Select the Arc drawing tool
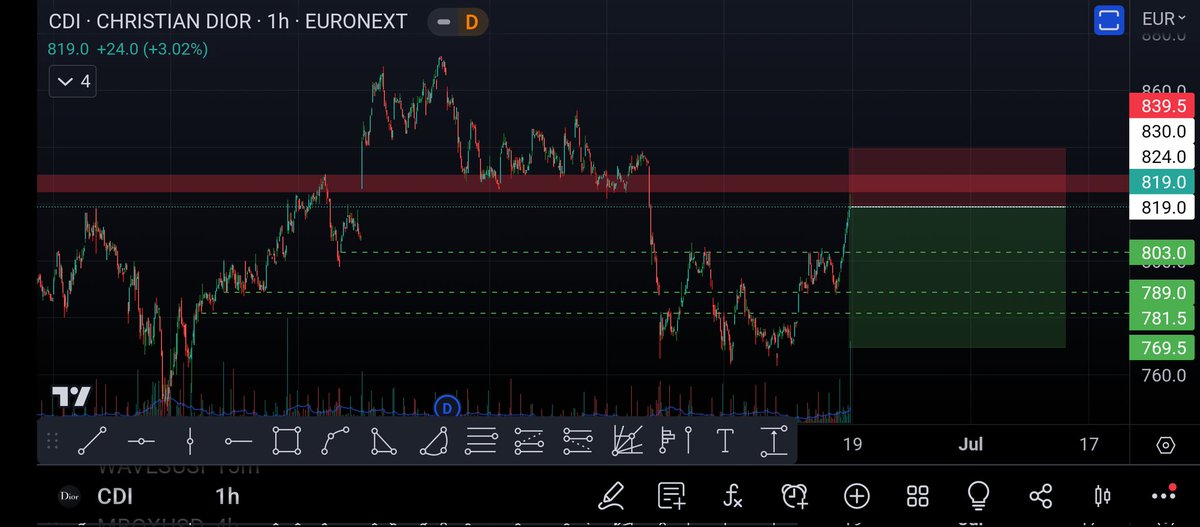 433,440
